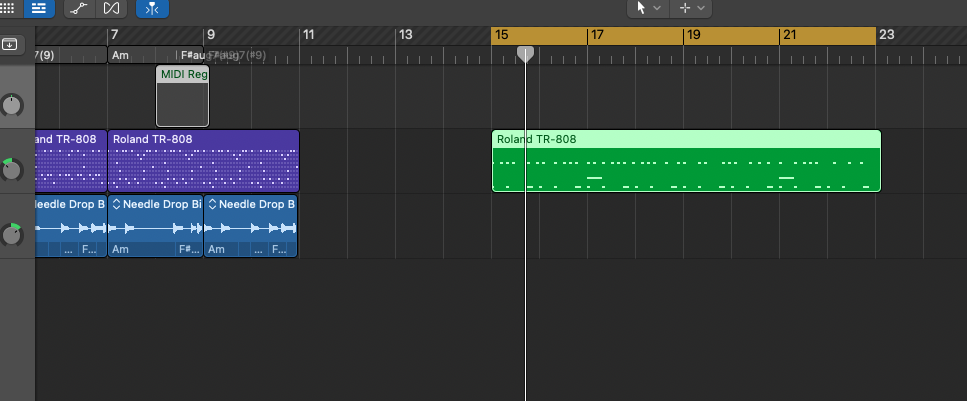Switch to the grid edit view button
Viewport: 967px width, 401px height.
(9, 8)
